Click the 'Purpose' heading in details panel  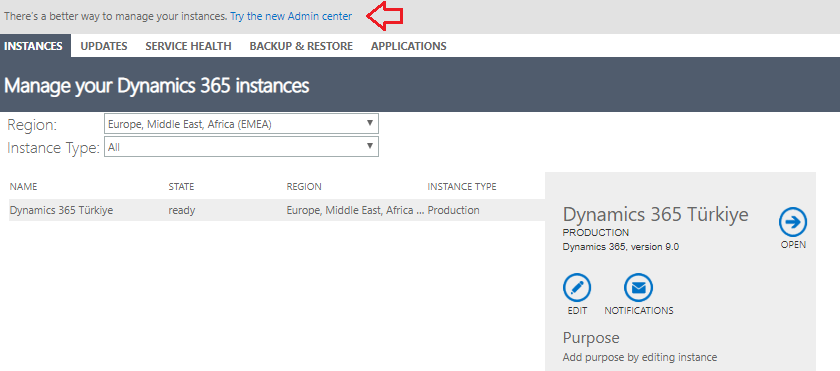pyautogui.click(x=591, y=338)
